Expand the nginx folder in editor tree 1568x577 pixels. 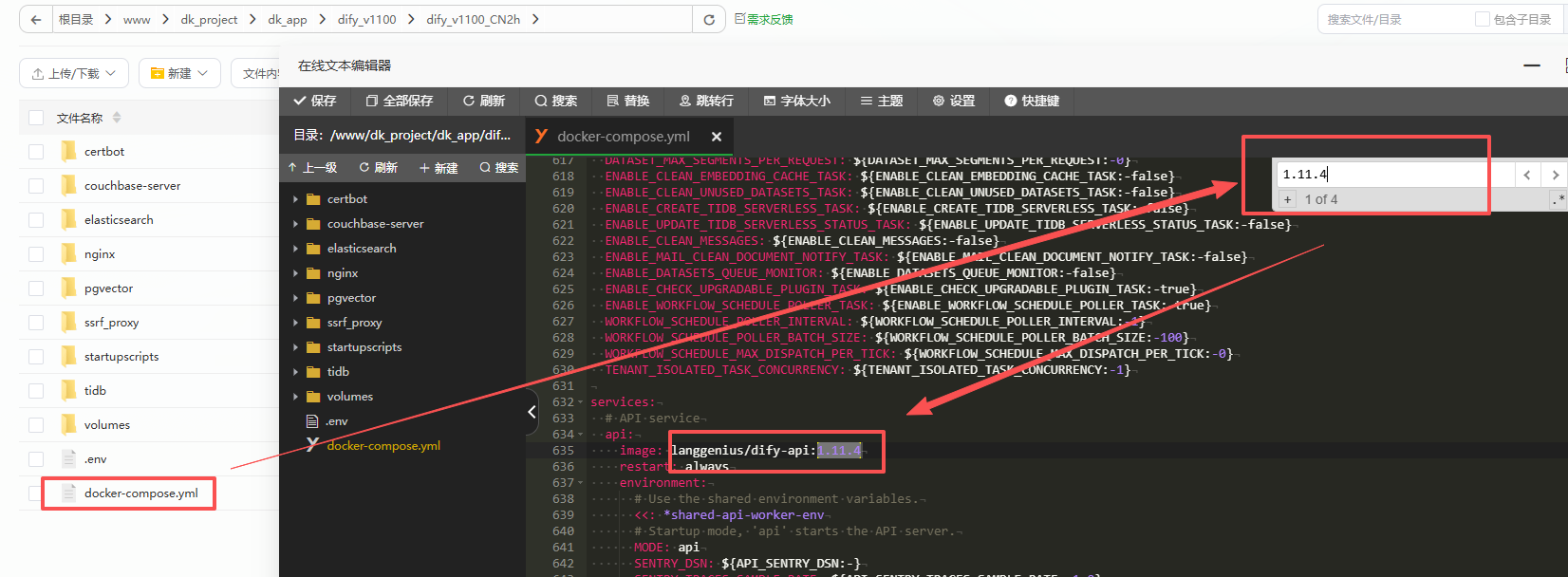[x=295, y=273]
